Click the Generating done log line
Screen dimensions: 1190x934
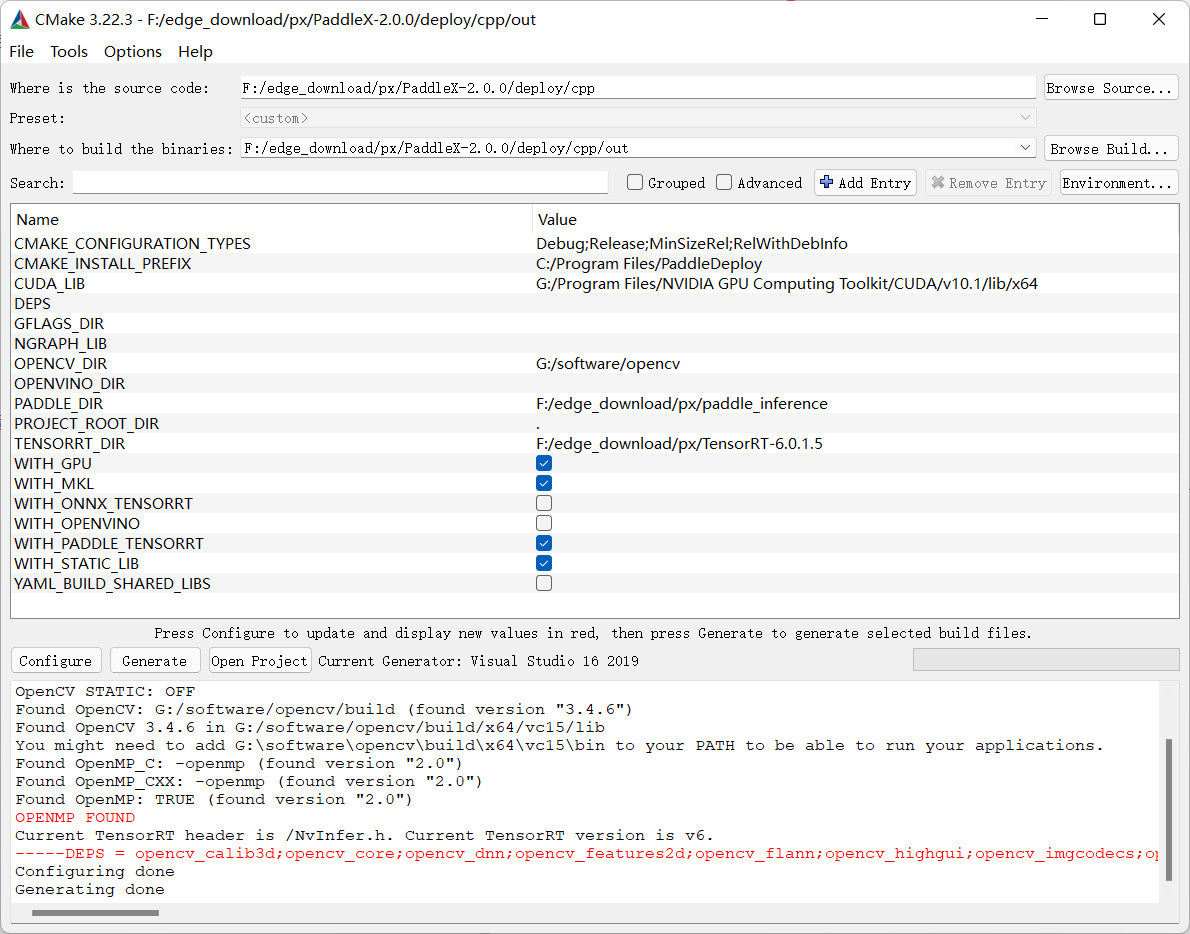tap(90, 889)
